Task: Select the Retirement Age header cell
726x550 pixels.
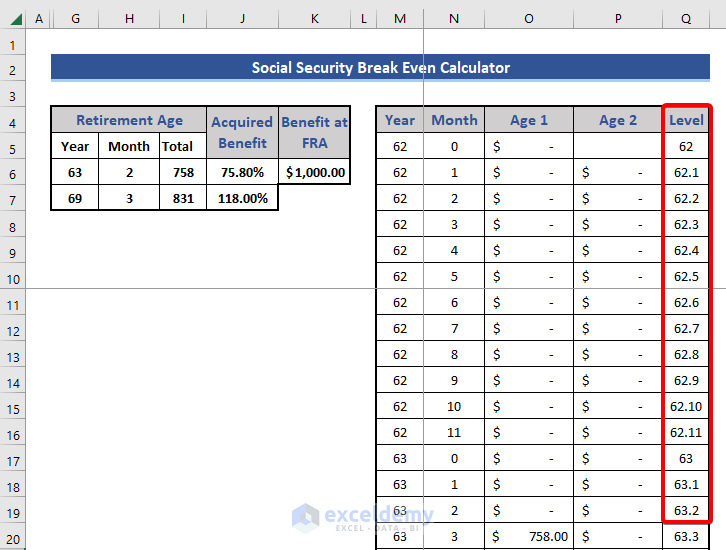Action: (129, 120)
